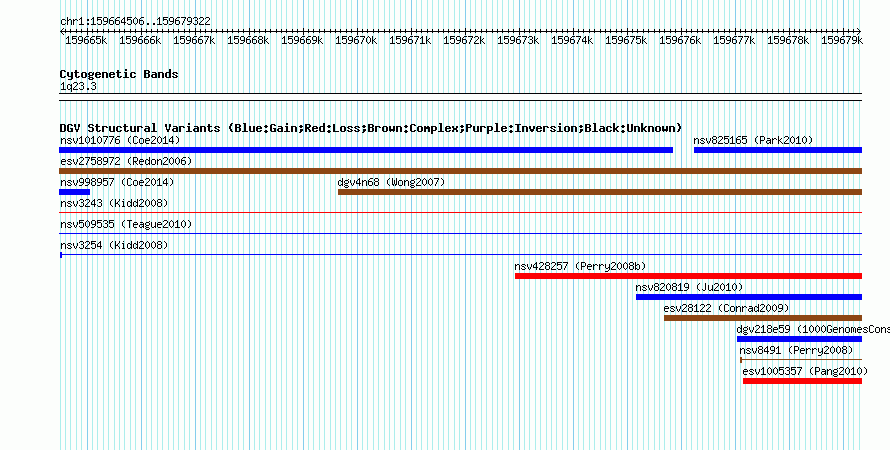Image resolution: width=890 pixels, height=450 pixels.
Task: Click the nsv820819 (Ju2010) label
Action: click(689, 287)
